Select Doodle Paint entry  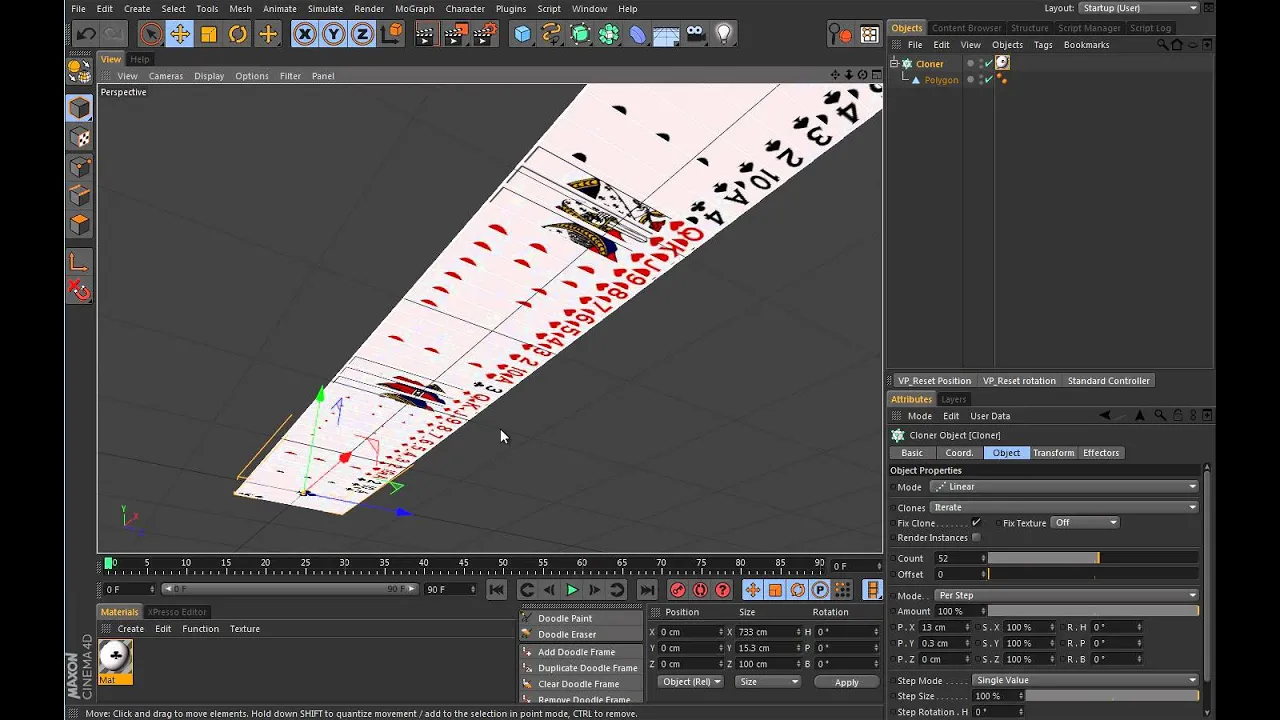pos(581,618)
